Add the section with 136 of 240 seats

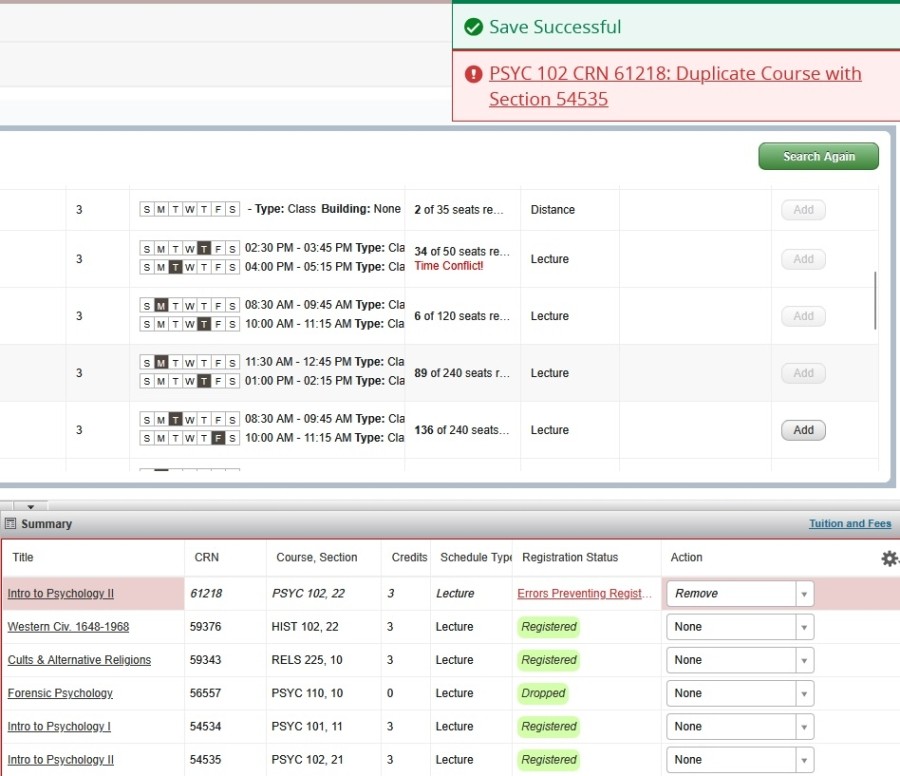803,430
